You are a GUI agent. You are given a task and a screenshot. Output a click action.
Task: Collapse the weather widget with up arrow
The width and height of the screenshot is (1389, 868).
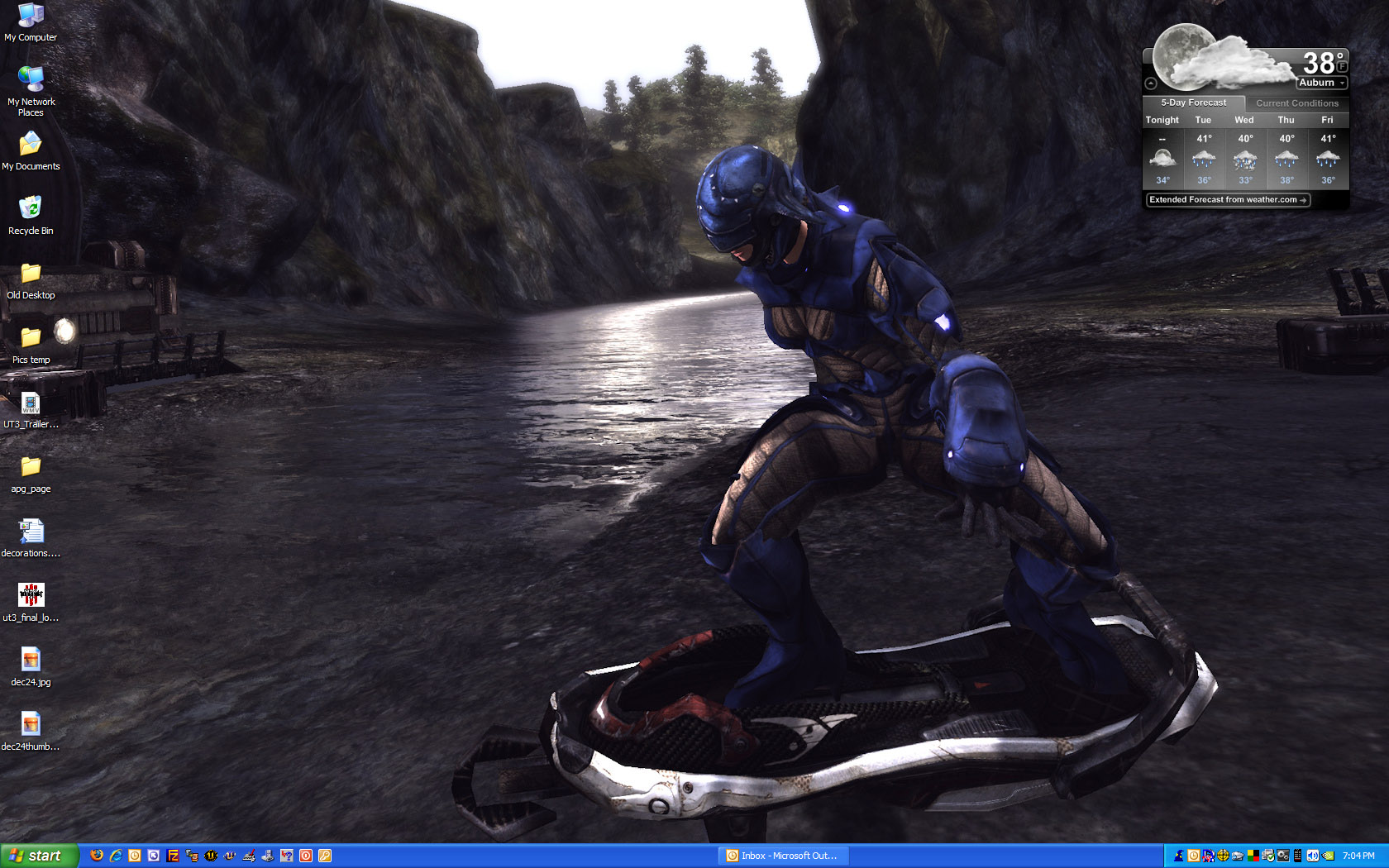click(x=1150, y=83)
